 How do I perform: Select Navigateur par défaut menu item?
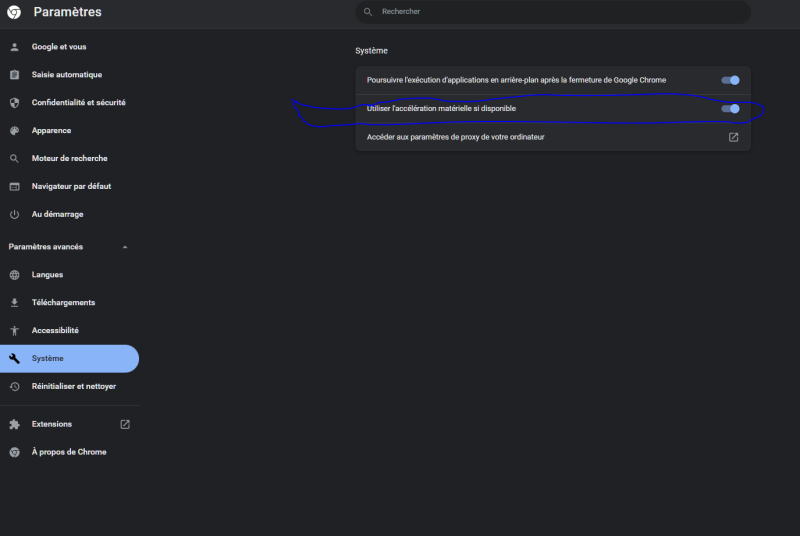click(x=69, y=187)
